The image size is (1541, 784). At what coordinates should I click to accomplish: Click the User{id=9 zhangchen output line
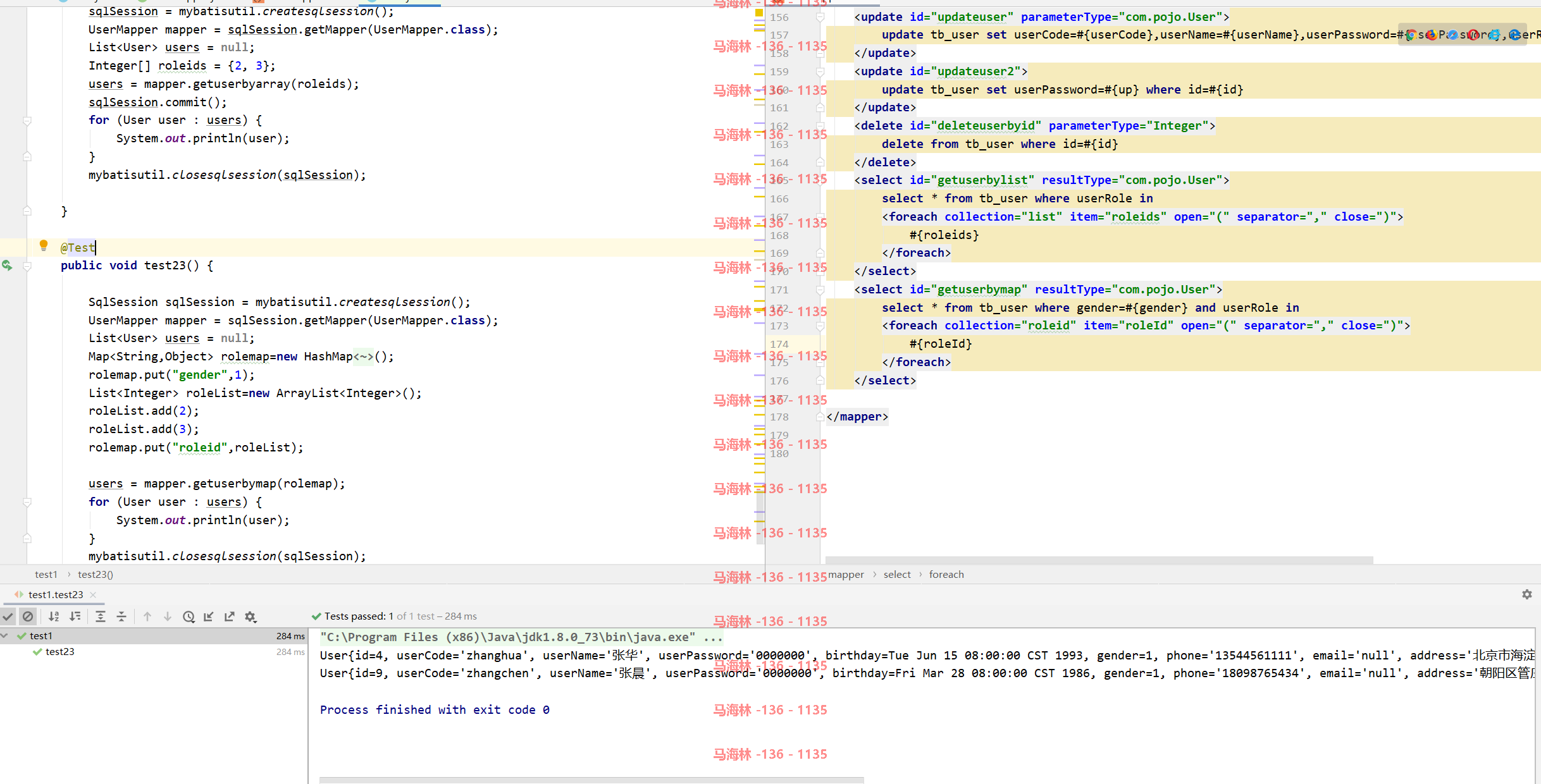point(927,673)
